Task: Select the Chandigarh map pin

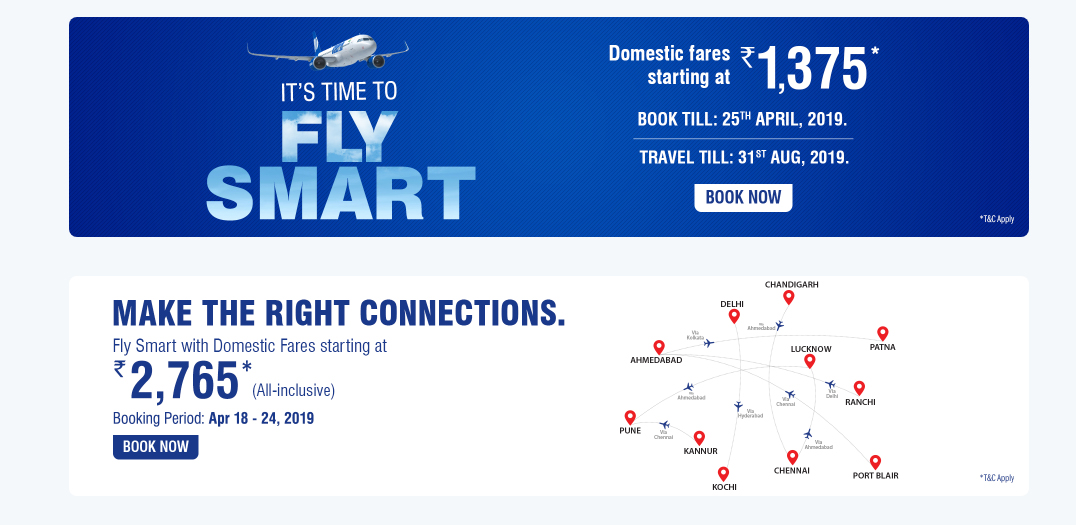Action: click(x=788, y=297)
